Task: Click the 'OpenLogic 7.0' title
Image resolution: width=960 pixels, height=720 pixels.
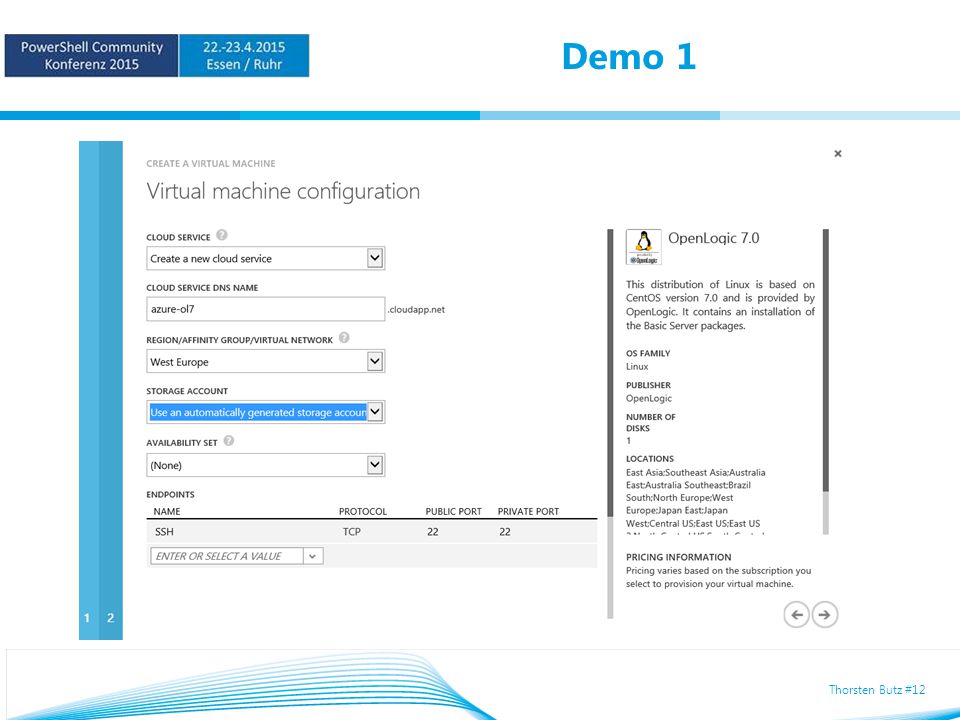Action: [713, 238]
